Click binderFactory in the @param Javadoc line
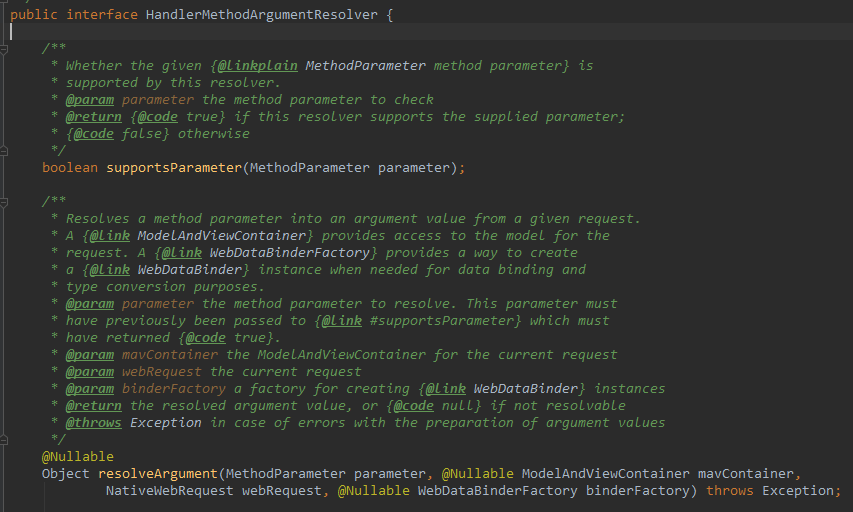This screenshot has width=853, height=512. [174, 388]
